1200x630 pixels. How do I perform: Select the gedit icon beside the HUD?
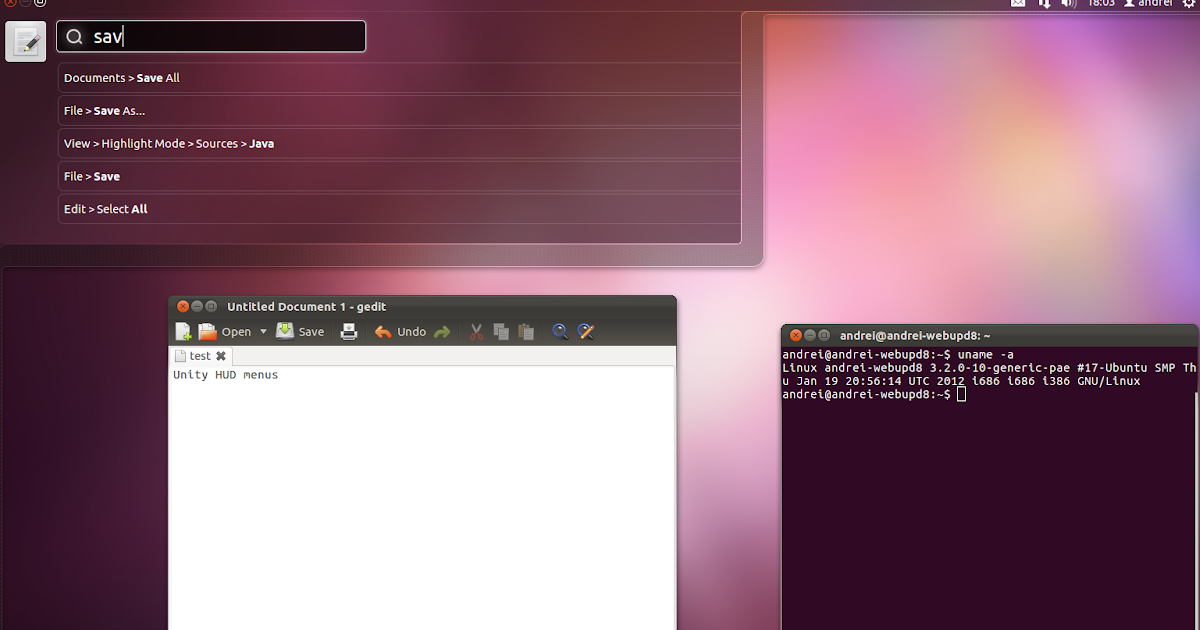pyautogui.click(x=25, y=40)
